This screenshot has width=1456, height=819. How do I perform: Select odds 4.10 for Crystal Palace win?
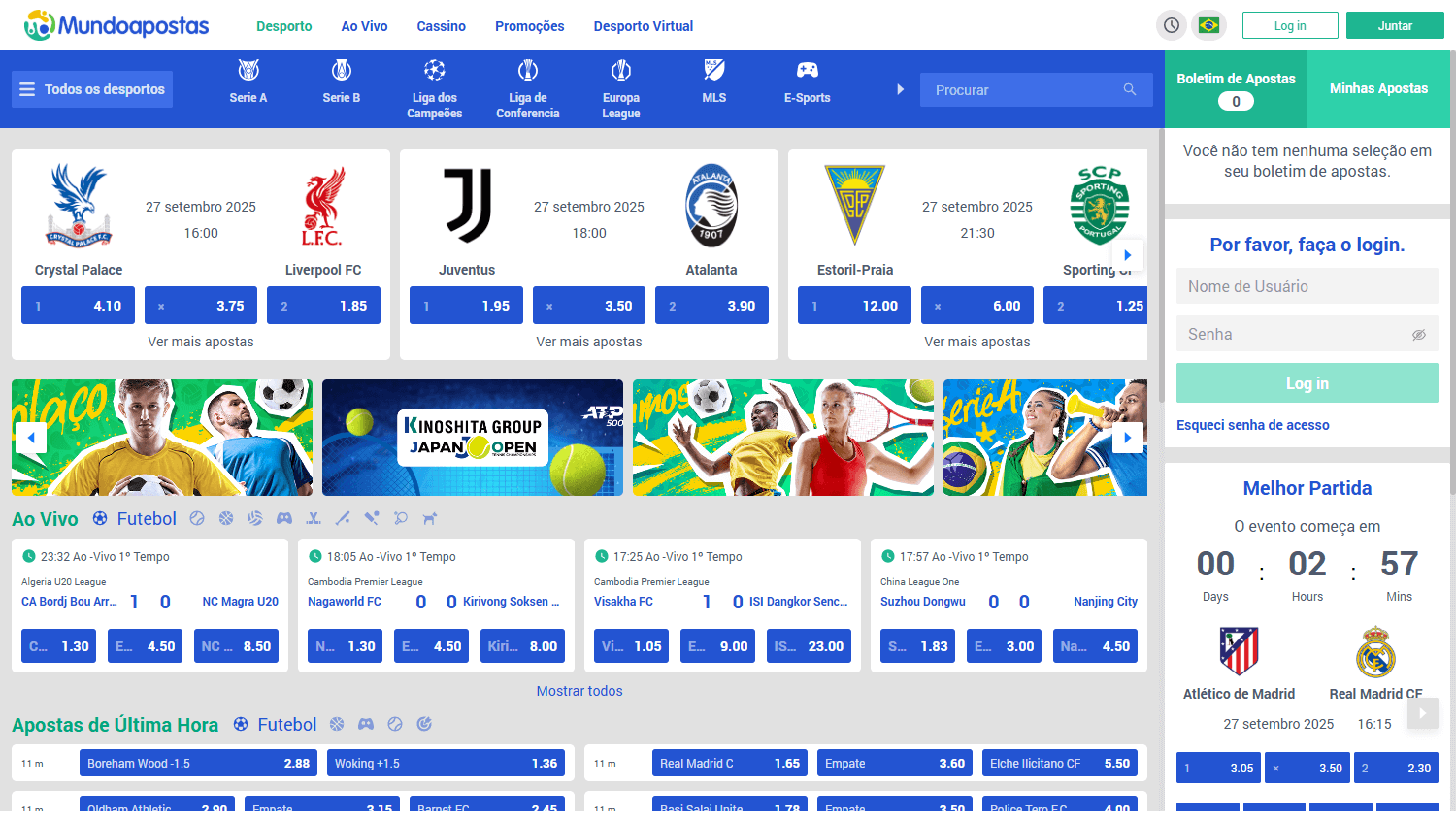pyautogui.click(x=78, y=305)
